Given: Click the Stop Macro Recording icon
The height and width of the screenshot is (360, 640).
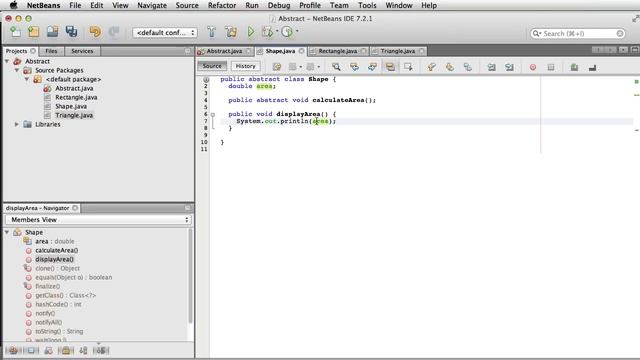Looking at the screenshot, I should [x=551, y=67].
